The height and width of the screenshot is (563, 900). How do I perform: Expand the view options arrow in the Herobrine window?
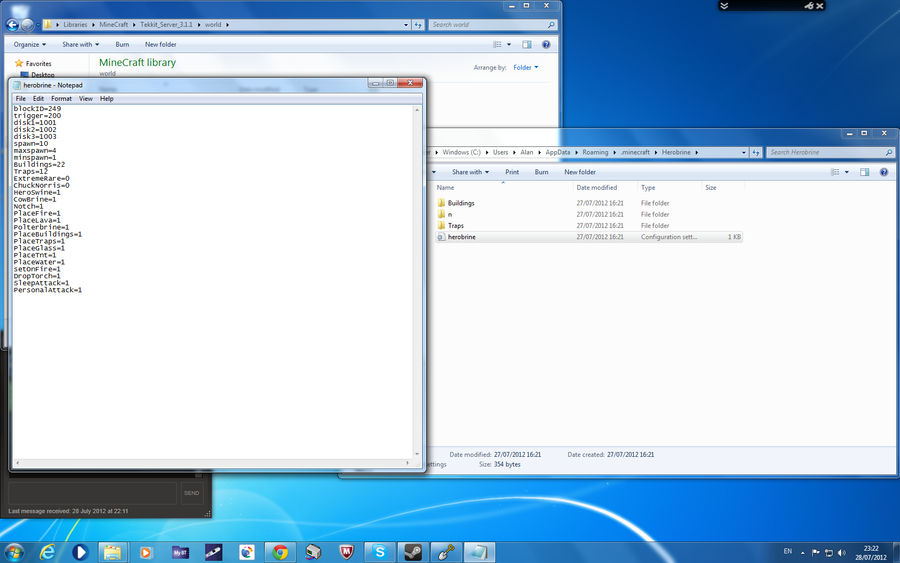point(847,172)
